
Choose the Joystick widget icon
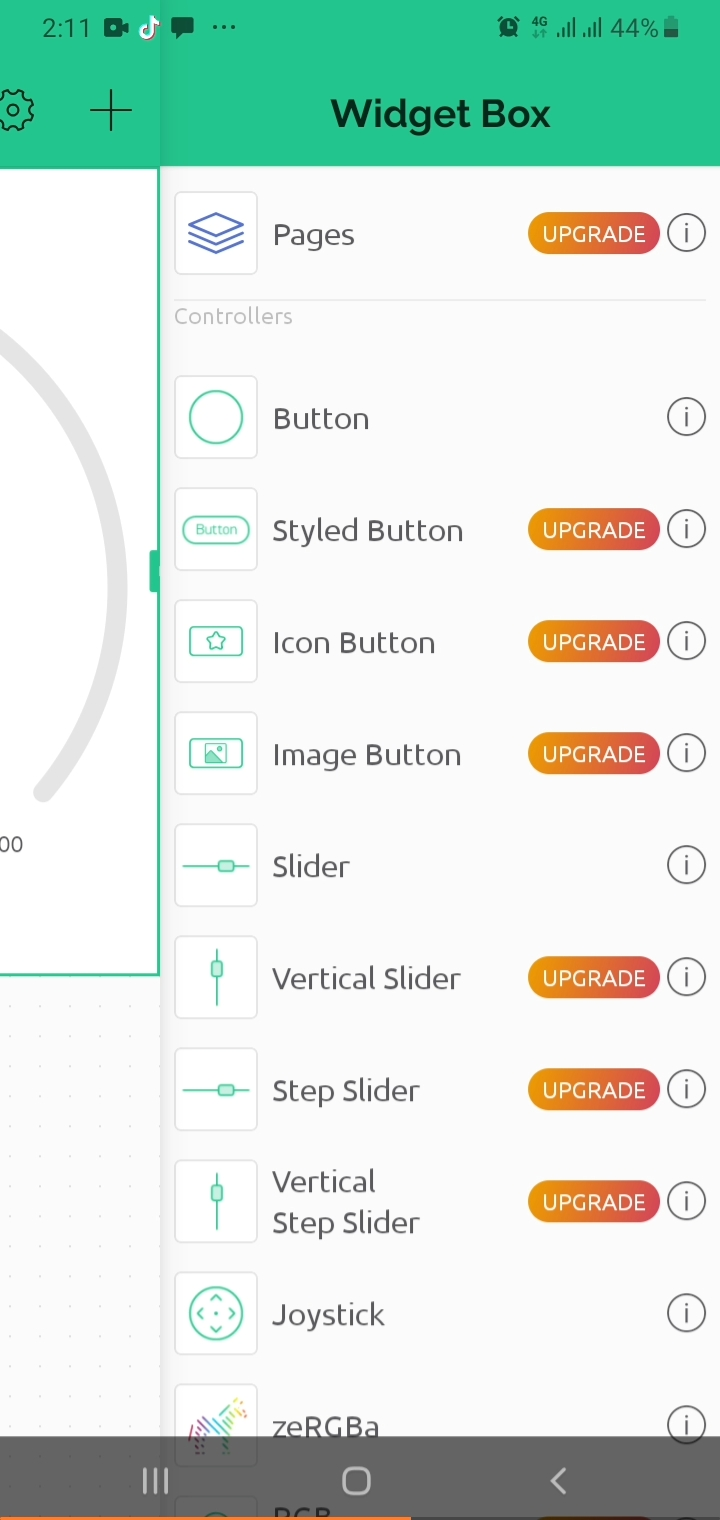pyautogui.click(x=216, y=1313)
